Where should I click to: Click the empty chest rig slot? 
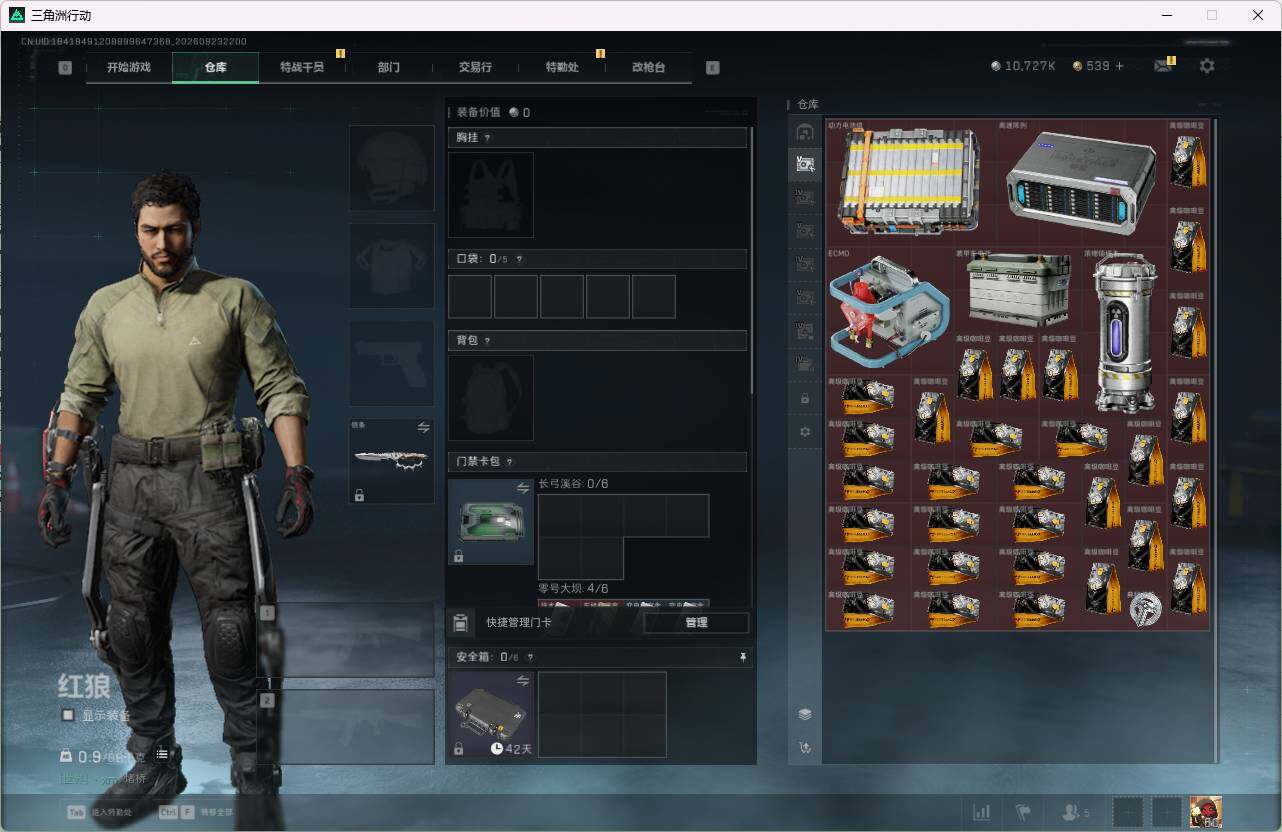(491, 195)
